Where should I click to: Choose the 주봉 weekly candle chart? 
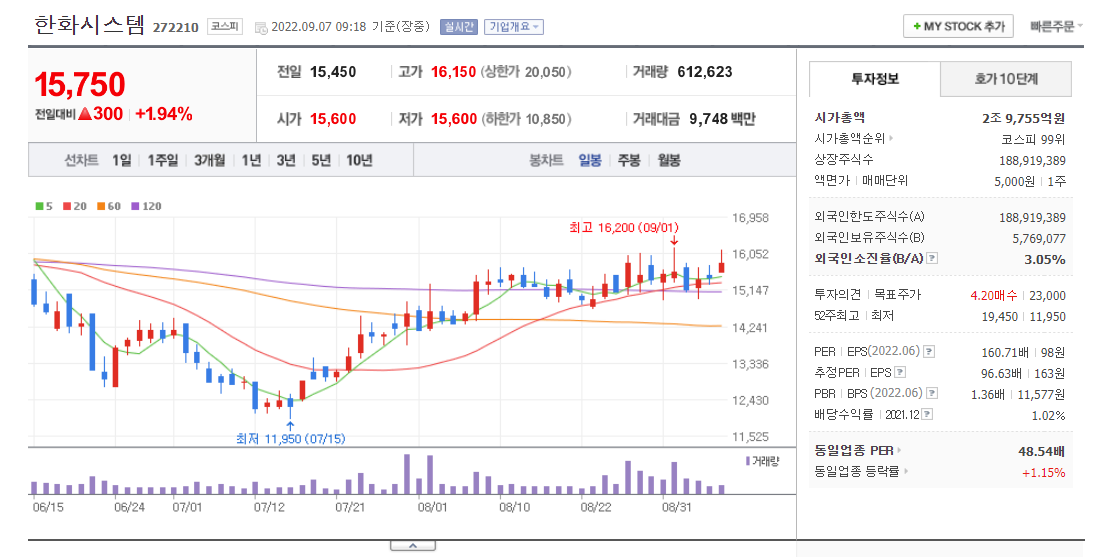click(629, 161)
